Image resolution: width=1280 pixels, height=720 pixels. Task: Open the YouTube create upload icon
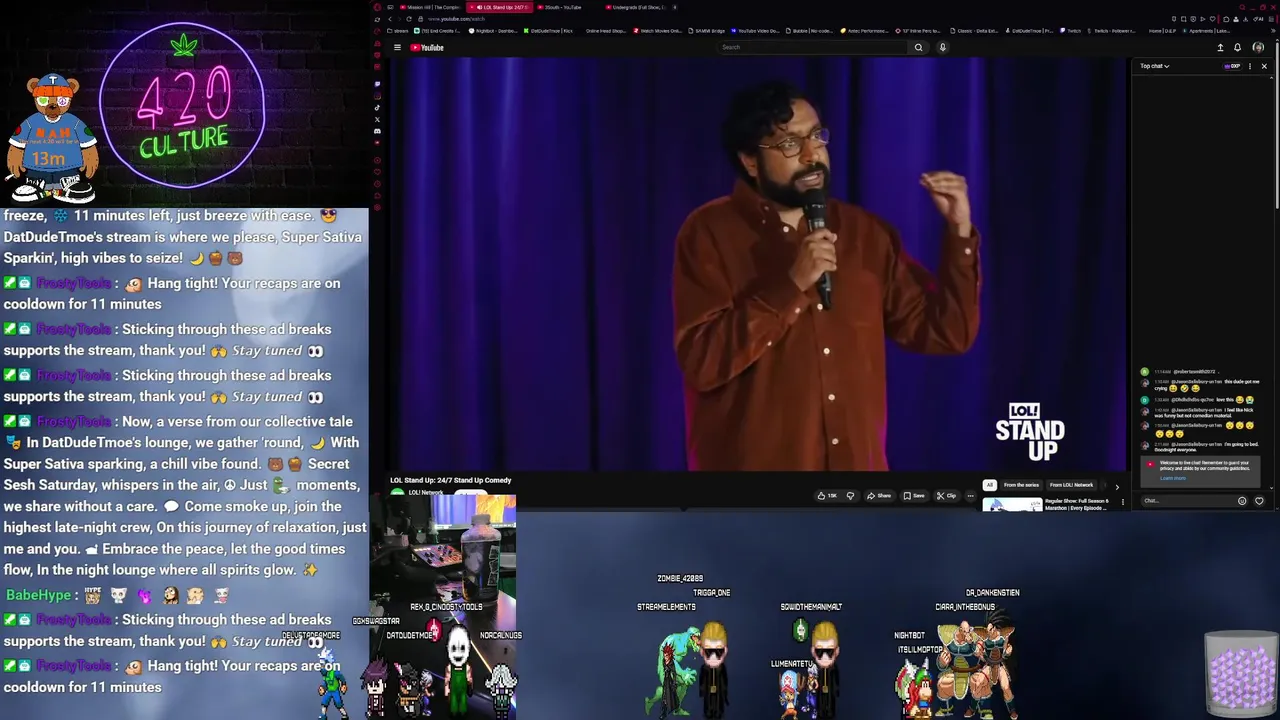point(1220,47)
